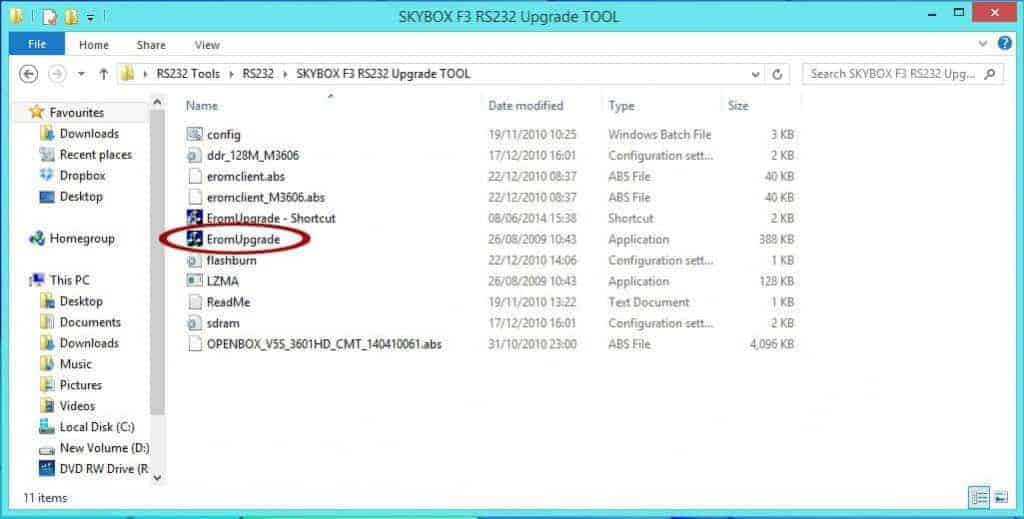The width and height of the screenshot is (1024, 519).
Task: Click the search magnifier icon
Action: pos(990,74)
